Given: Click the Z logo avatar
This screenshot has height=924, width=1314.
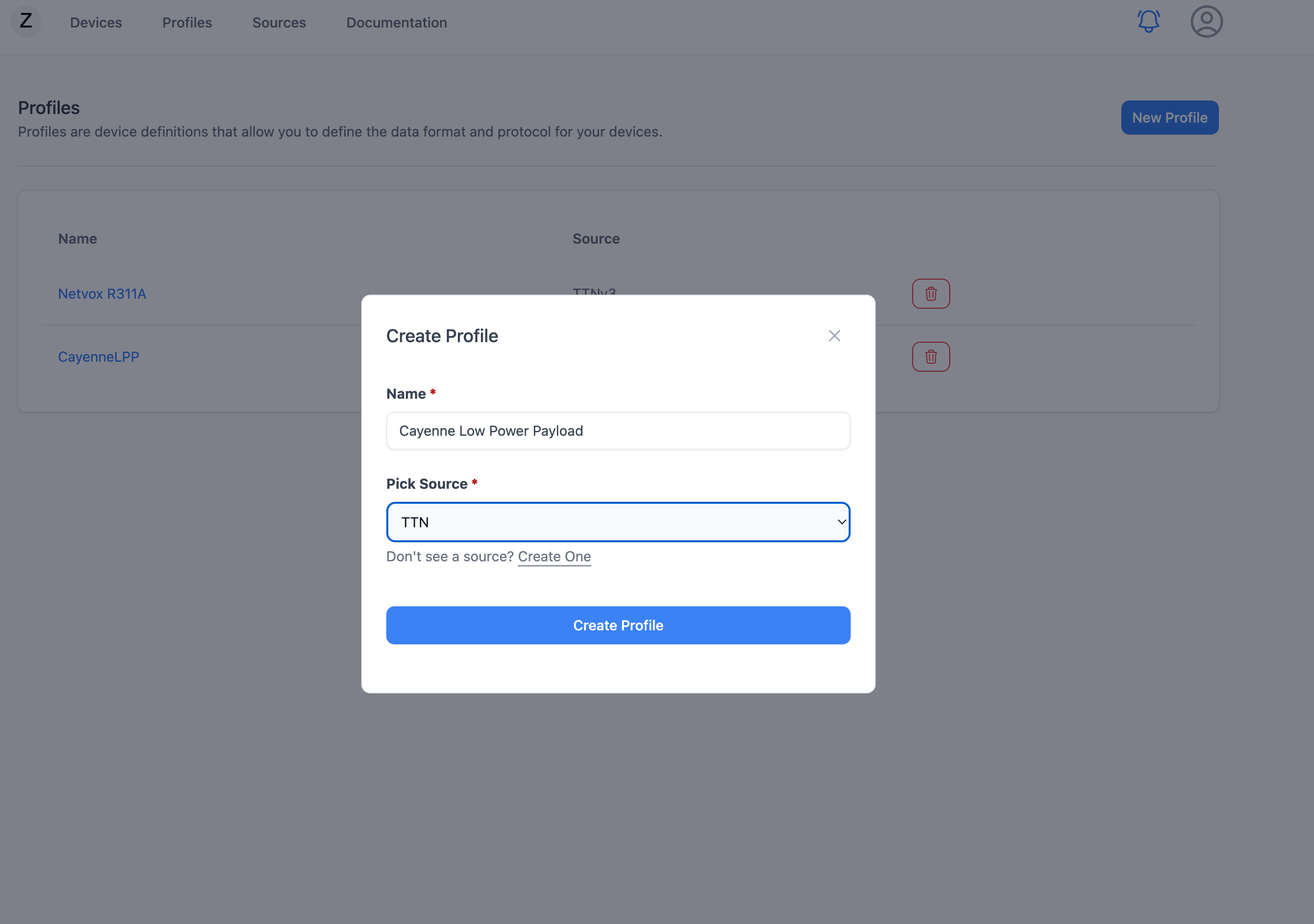Looking at the screenshot, I should [x=25, y=22].
